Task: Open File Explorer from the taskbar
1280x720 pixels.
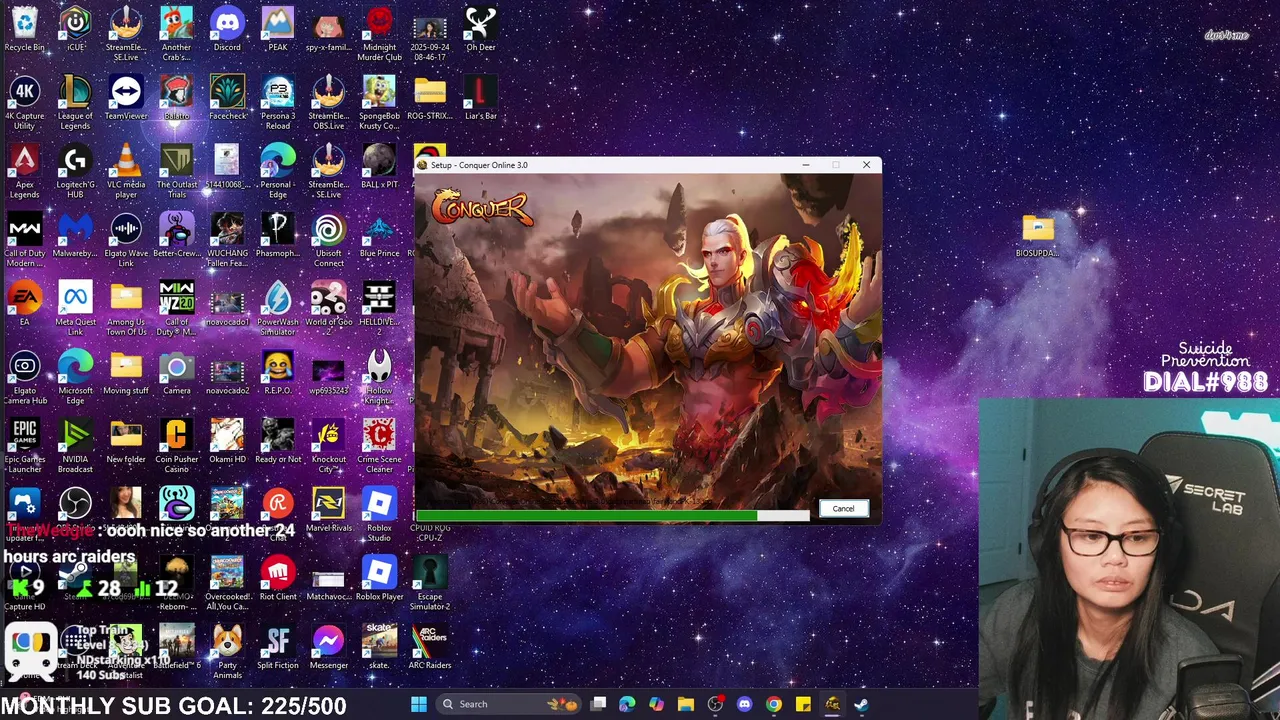Action: click(x=685, y=704)
